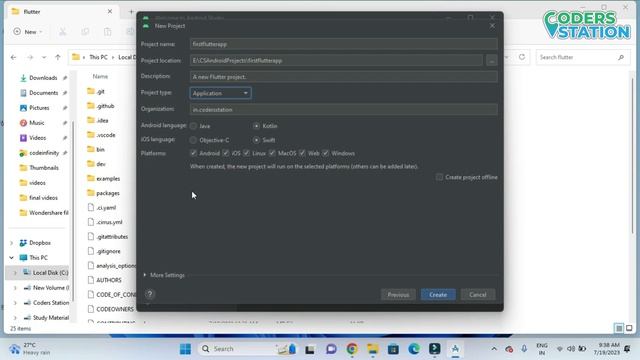Open recent locations dropdown in Explorer
This screenshot has height=360, width=640.
point(44,58)
